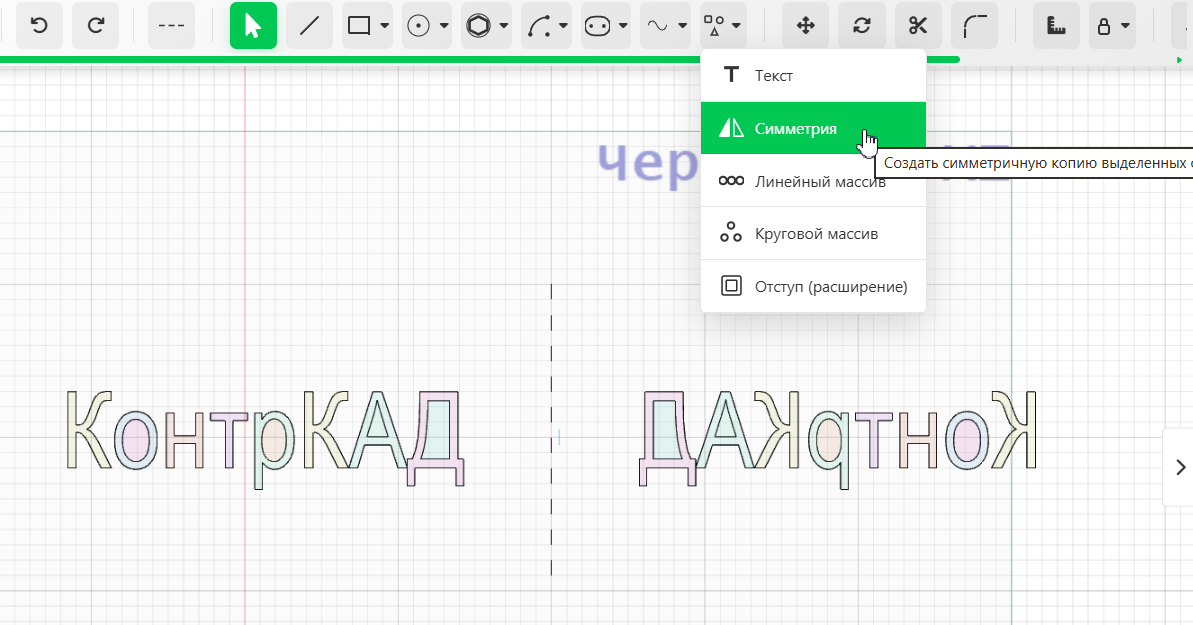The height and width of the screenshot is (625, 1193).
Task: Expand the Arc tool dropdown arrow
Action: click(x=563, y=26)
